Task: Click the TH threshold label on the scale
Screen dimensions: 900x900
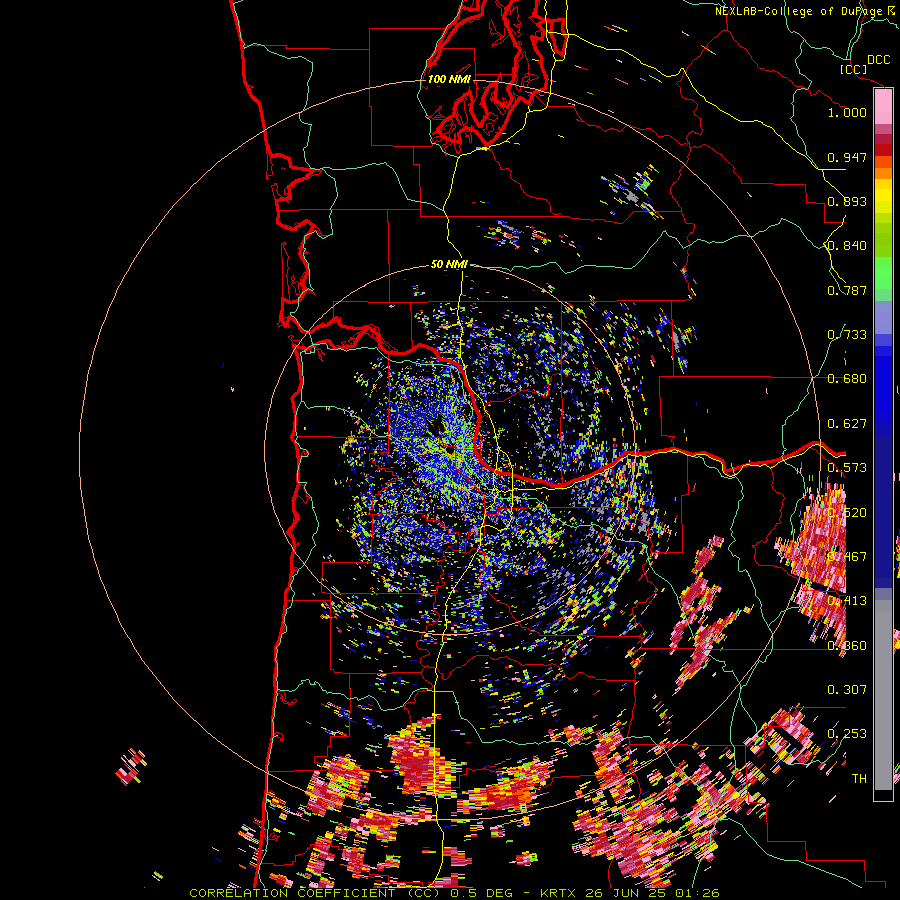Action: pos(859,778)
